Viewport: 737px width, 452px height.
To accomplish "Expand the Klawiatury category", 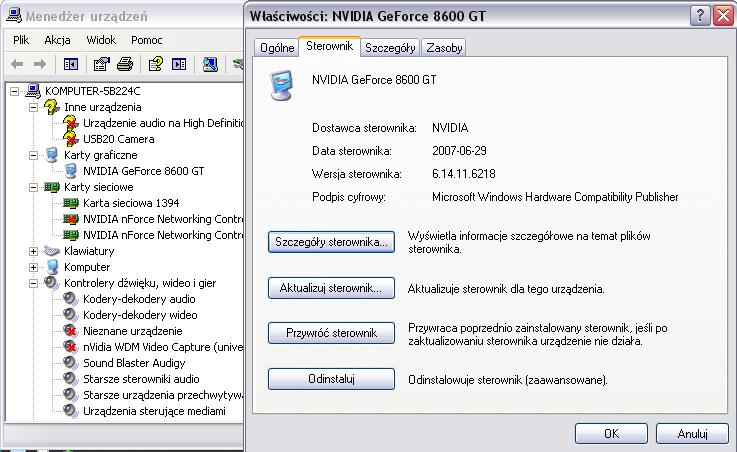I will (33, 251).
